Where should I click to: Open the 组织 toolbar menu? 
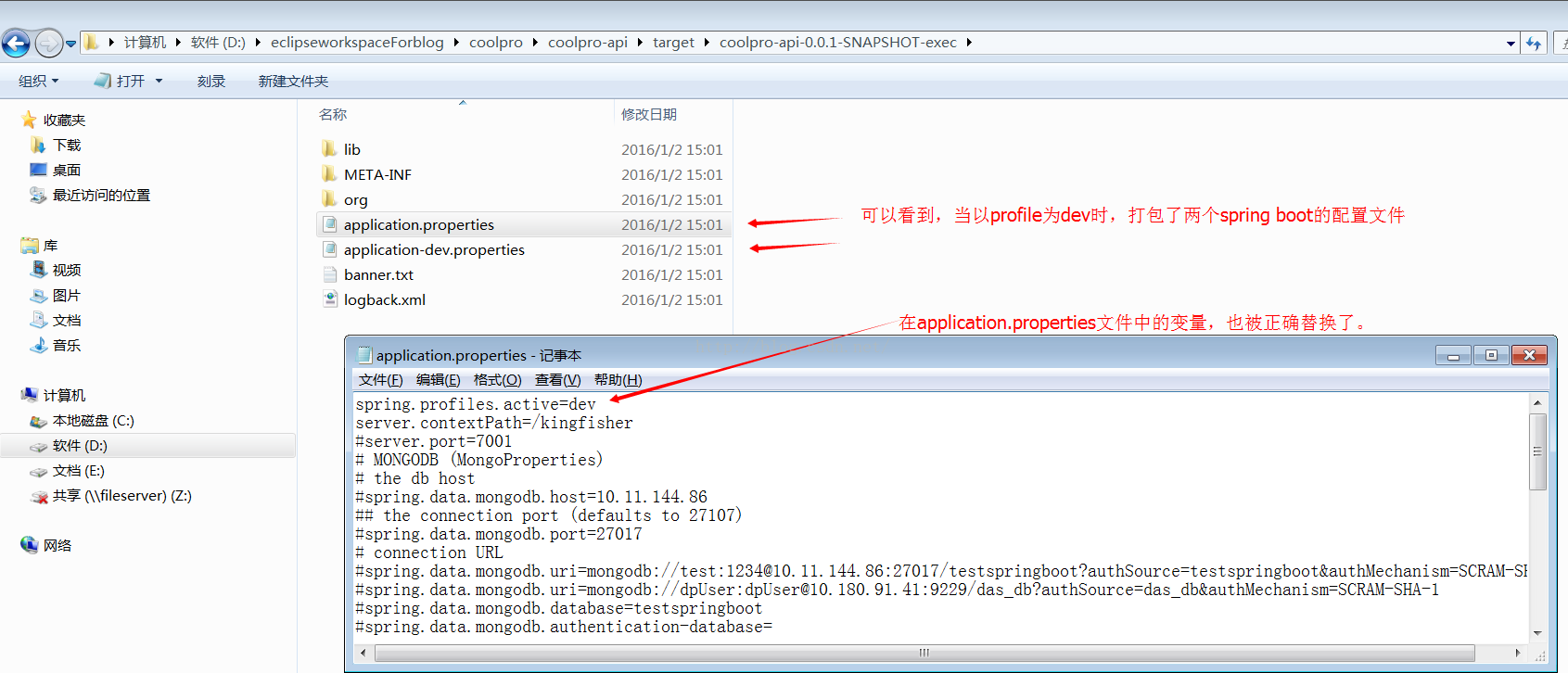click(39, 82)
